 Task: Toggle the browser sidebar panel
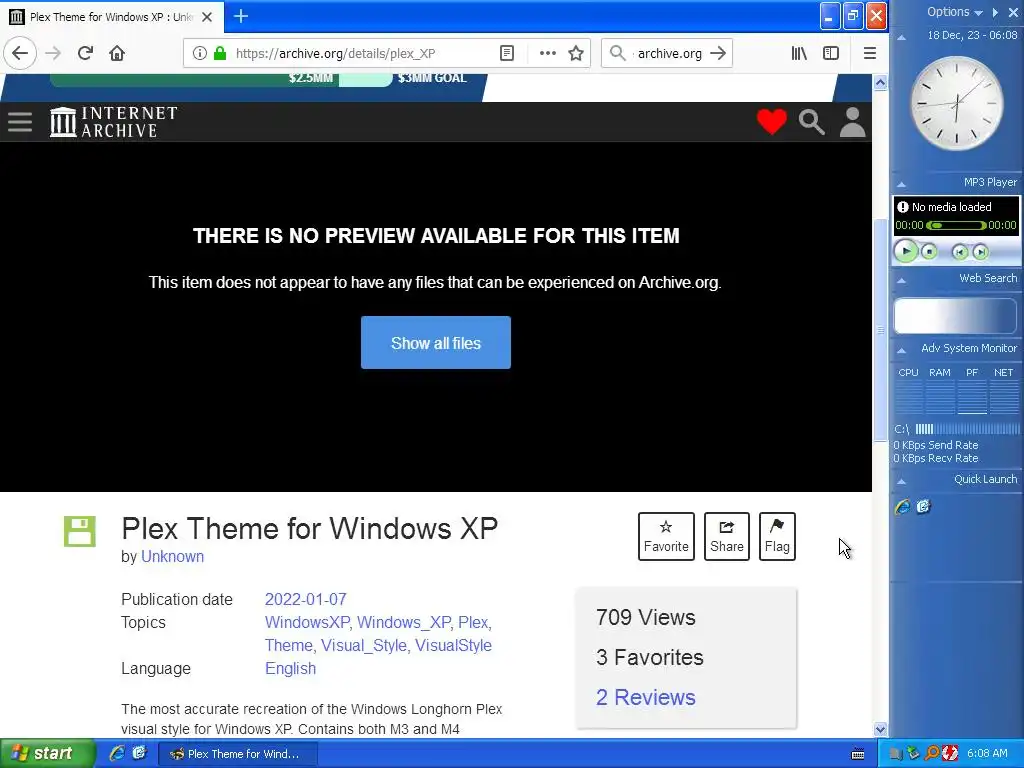coord(831,53)
